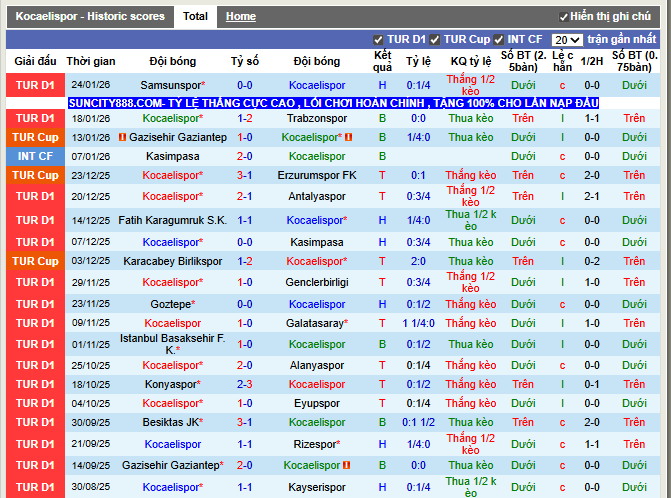Switch to the Home tab
Viewport: 671px width, 498px height.
point(240,17)
